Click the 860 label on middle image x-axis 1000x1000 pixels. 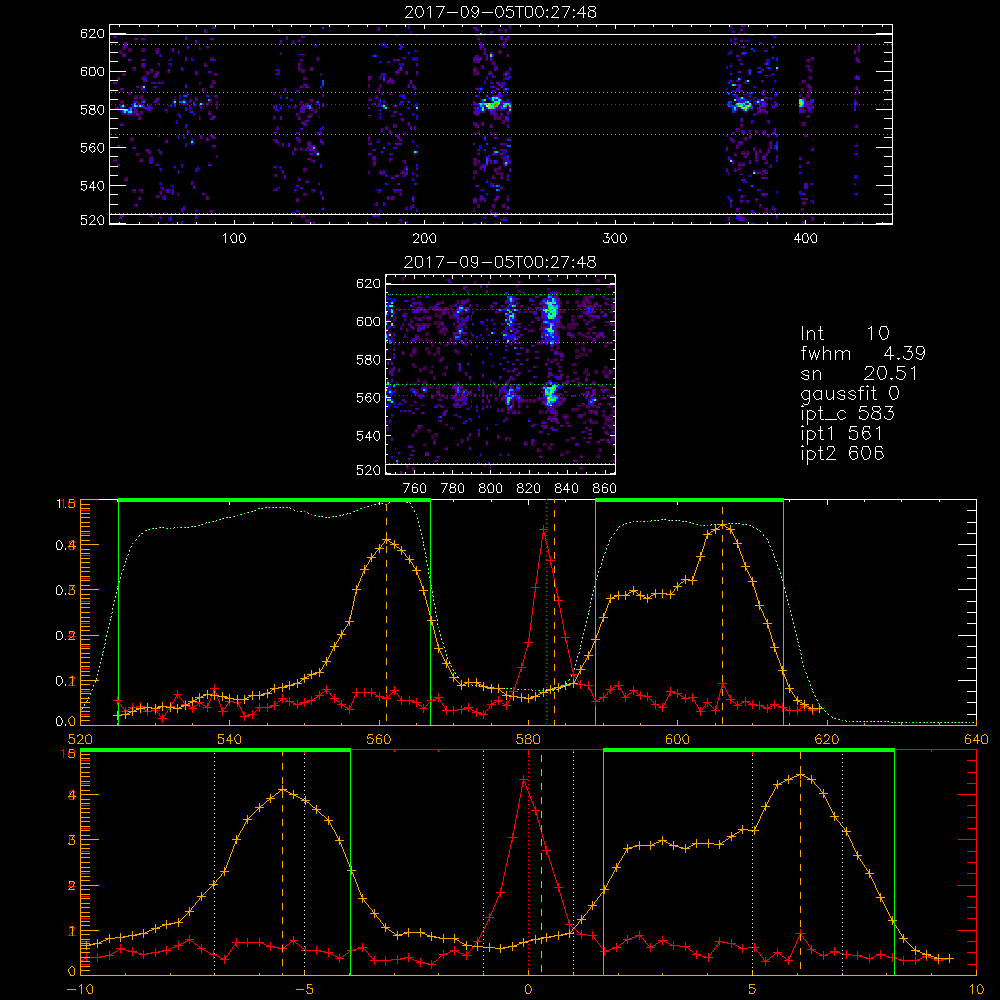[x=605, y=489]
